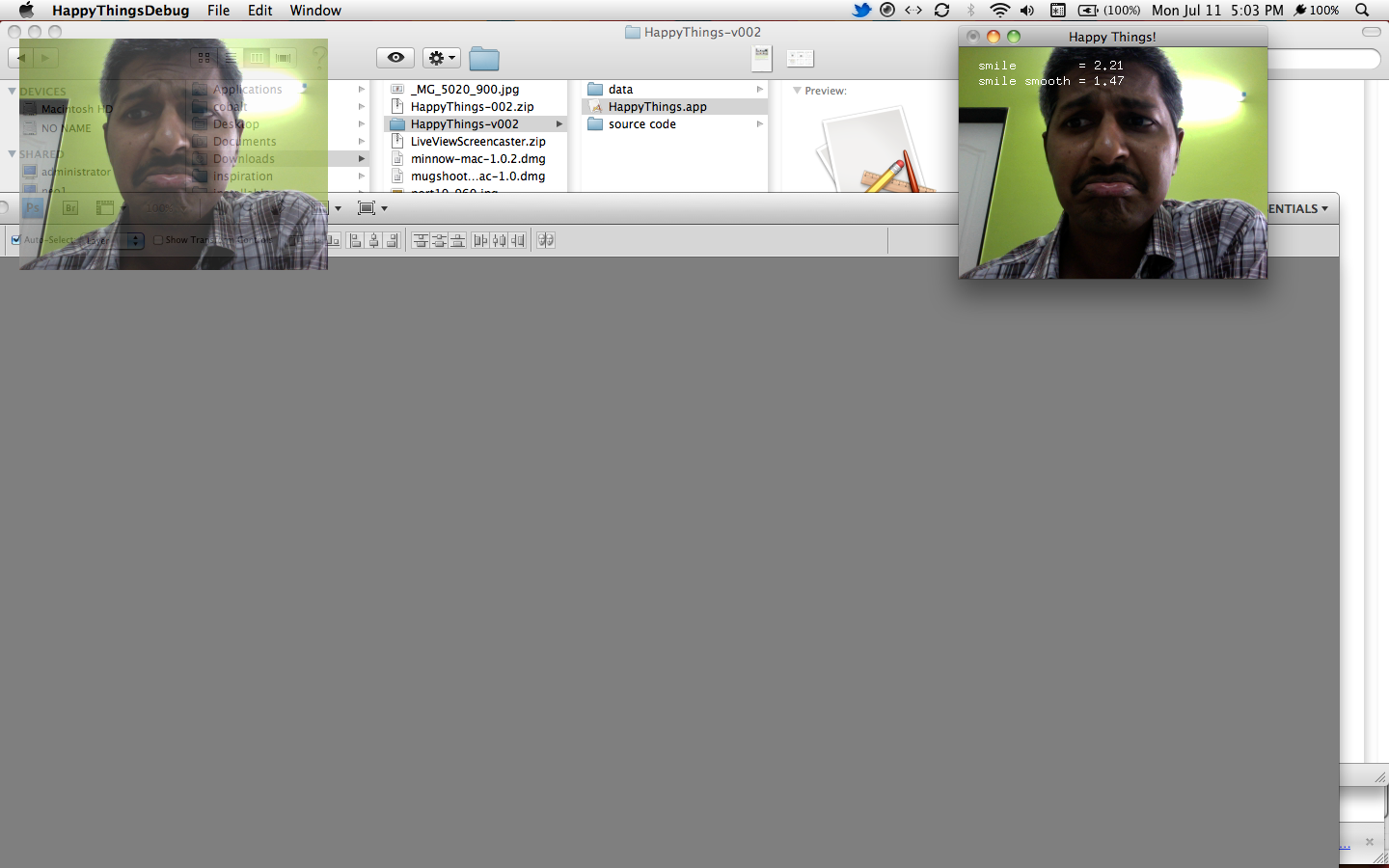Screen dimensions: 1389x868
Task: Click Photoshop Align right edges icon
Action: 393,240
